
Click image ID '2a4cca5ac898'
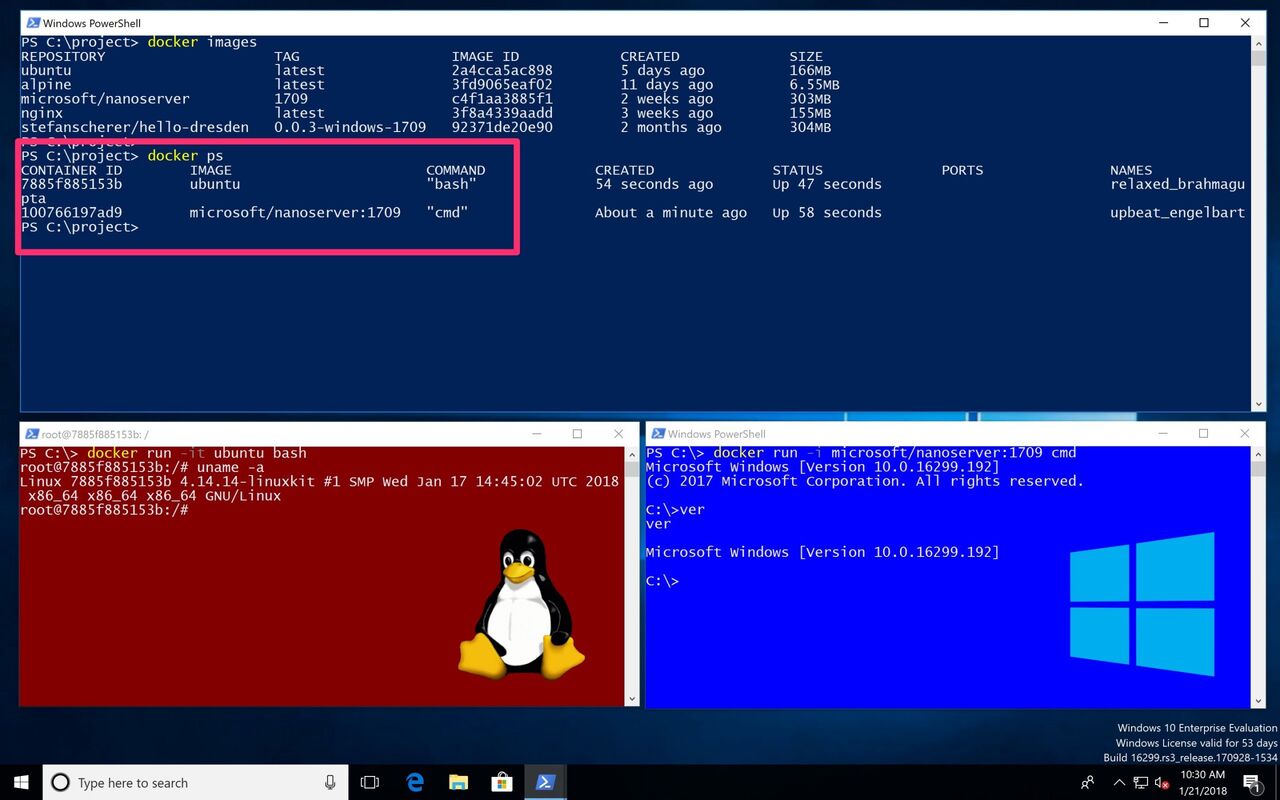pyautogui.click(x=502, y=71)
